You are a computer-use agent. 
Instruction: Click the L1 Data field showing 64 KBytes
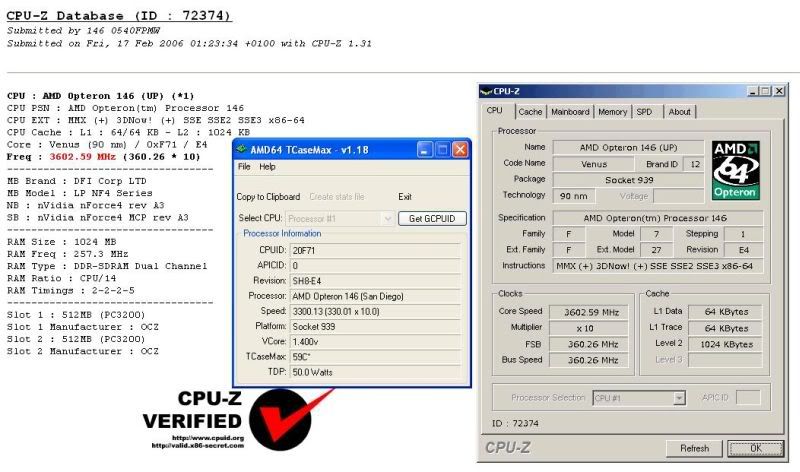click(x=726, y=312)
